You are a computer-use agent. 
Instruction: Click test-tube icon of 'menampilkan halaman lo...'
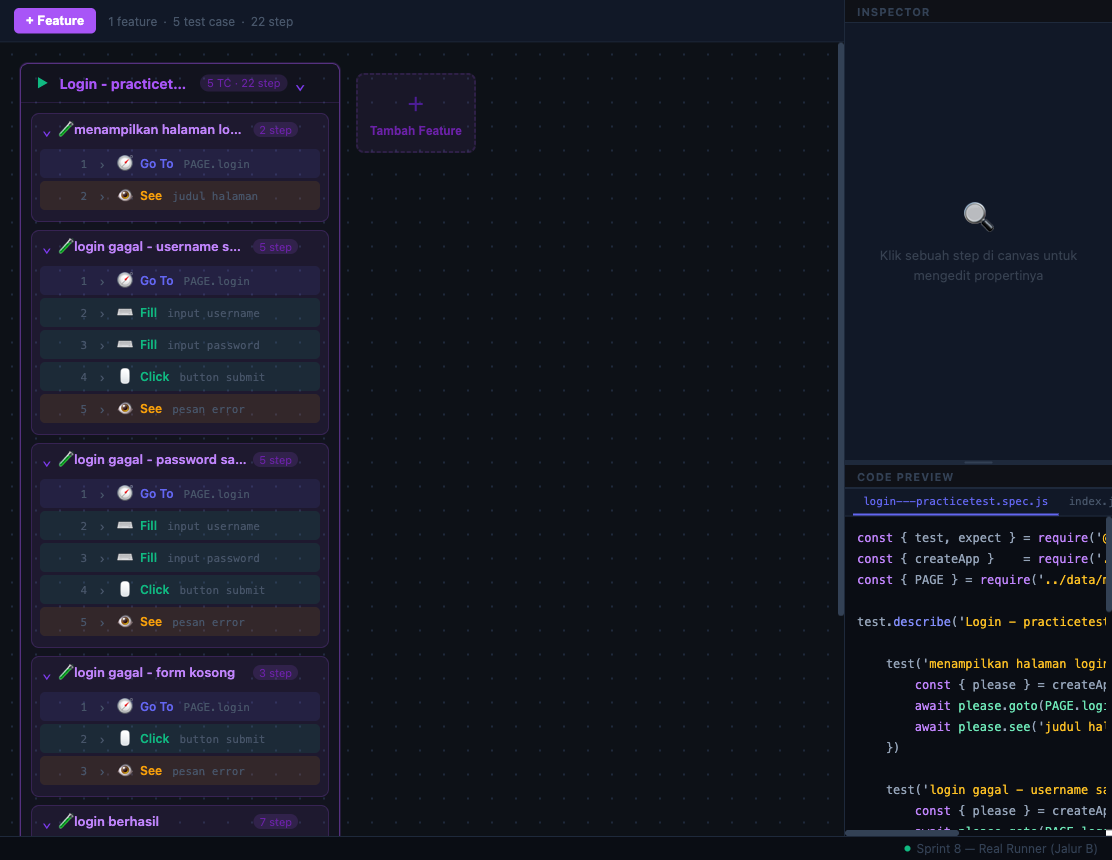tap(65, 129)
